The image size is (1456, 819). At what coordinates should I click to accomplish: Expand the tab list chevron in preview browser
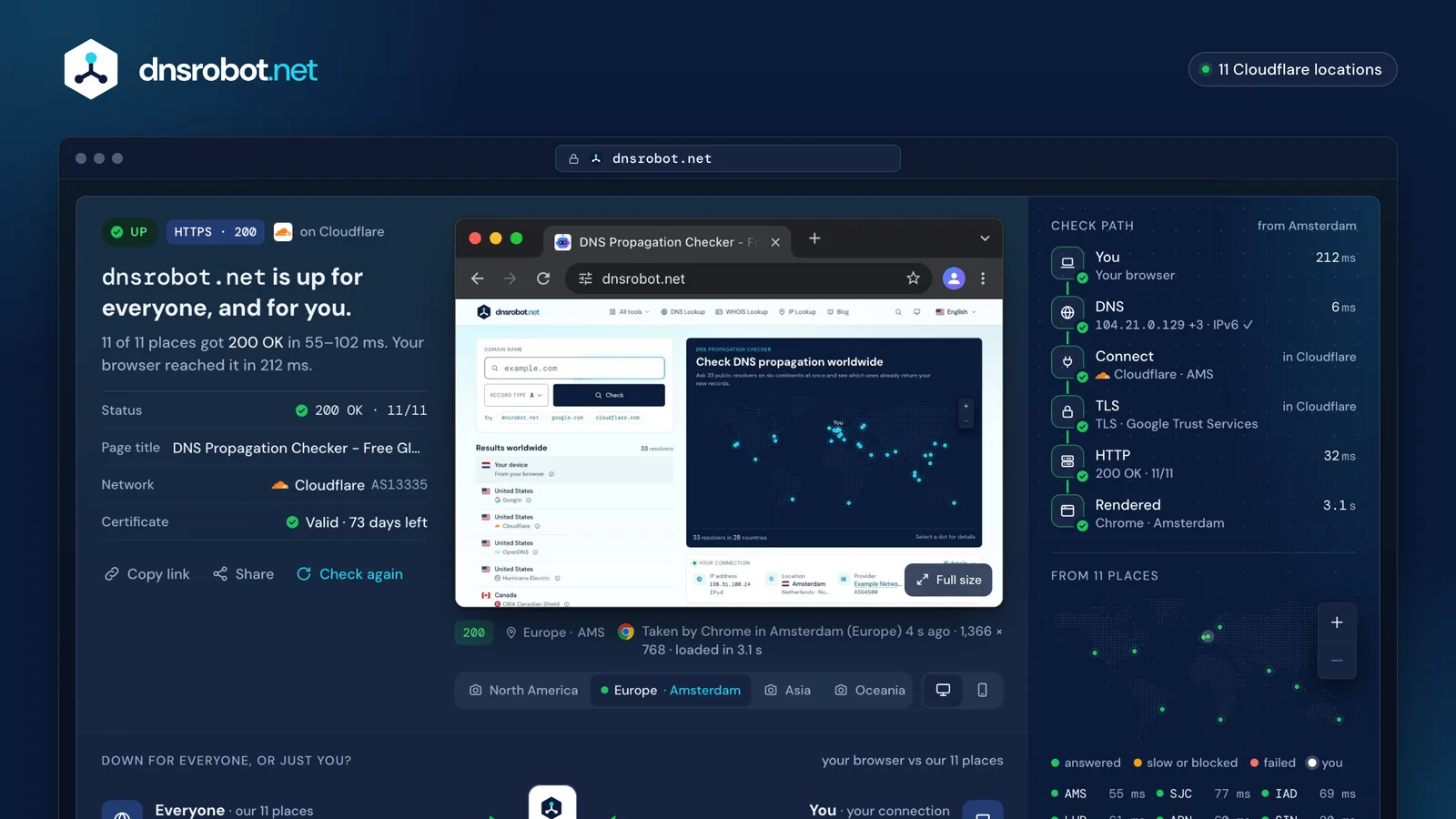pos(985,238)
